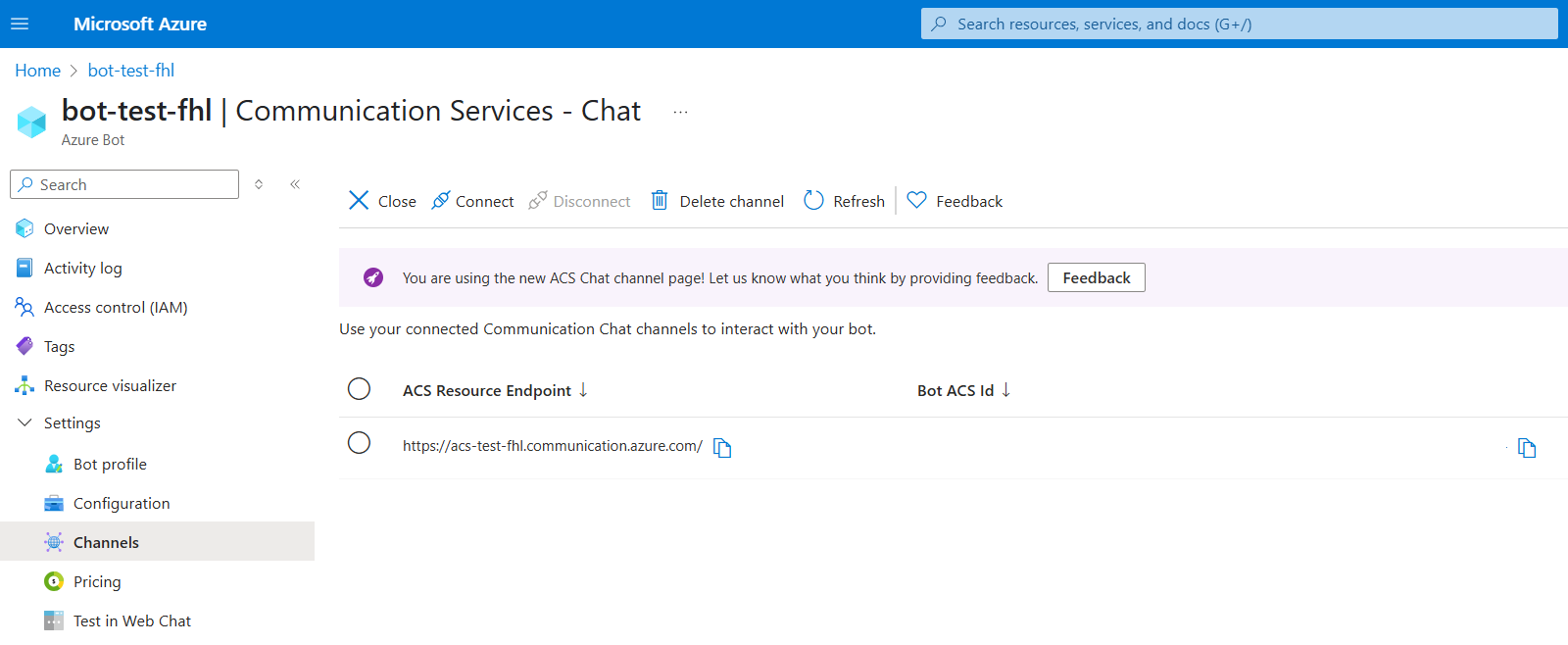This screenshot has height=645, width=1568.
Task: Click the Configuration icon
Action: click(54, 503)
